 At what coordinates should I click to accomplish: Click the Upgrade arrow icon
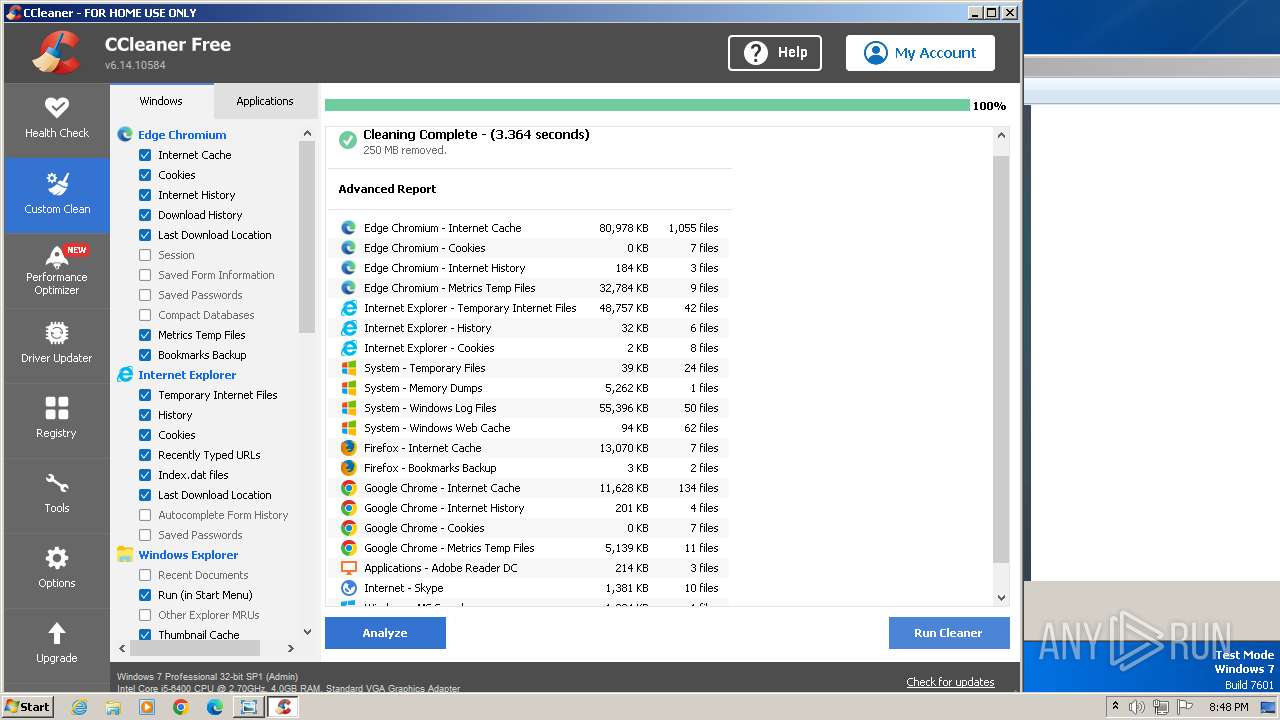pos(57,633)
